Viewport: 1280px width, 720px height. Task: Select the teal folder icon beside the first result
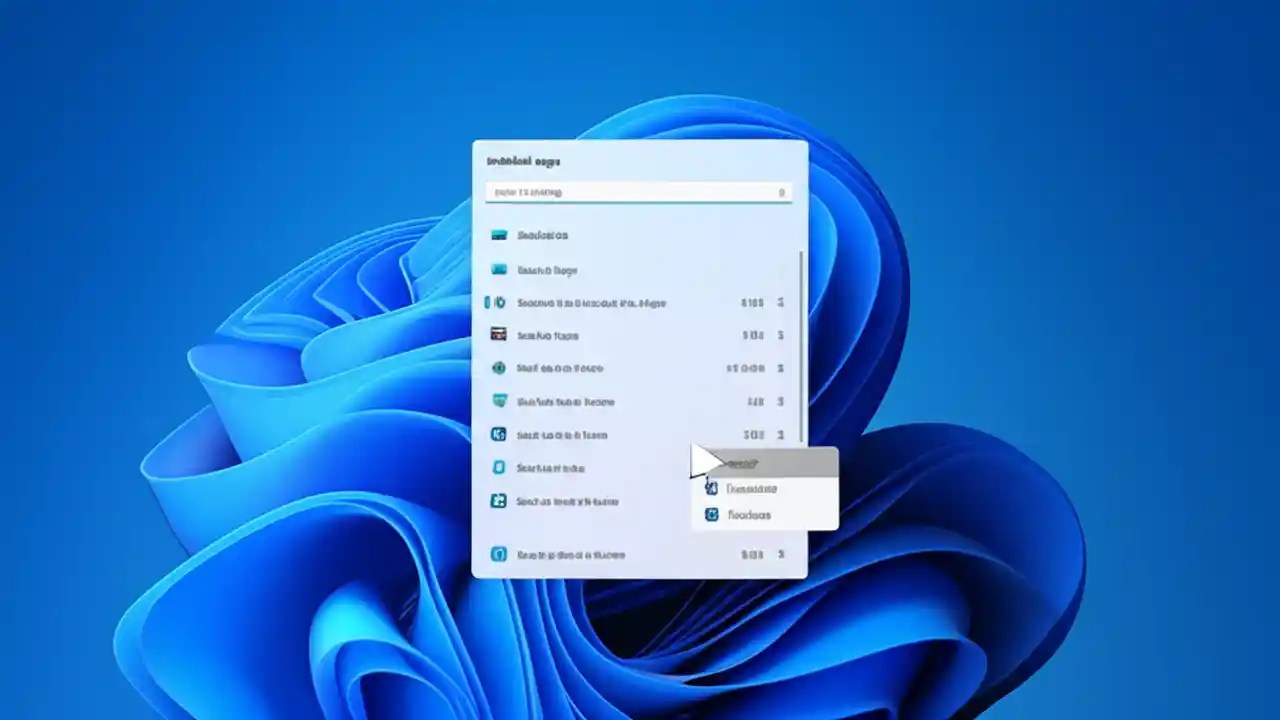499,235
